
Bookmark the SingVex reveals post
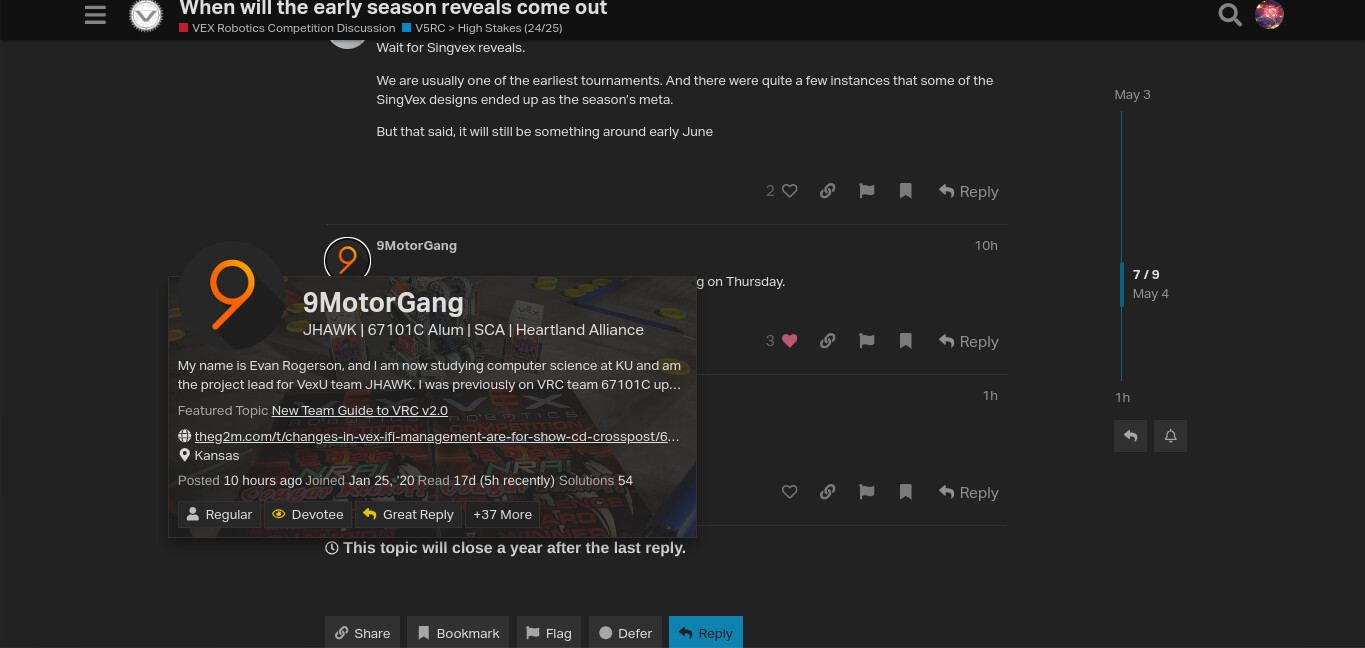[x=905, y=191]
